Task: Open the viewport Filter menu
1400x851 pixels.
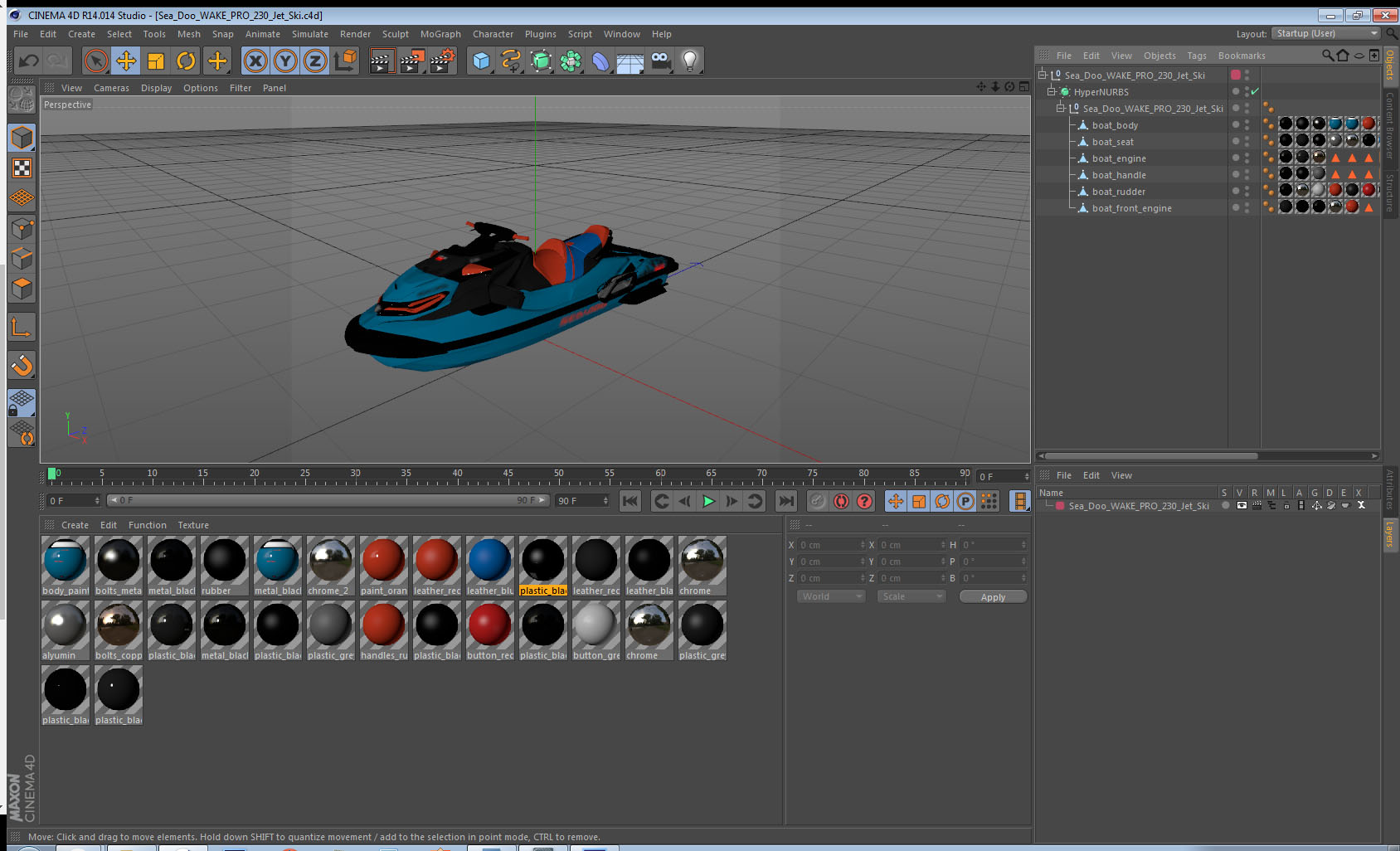Action: (x=241, y=88)
